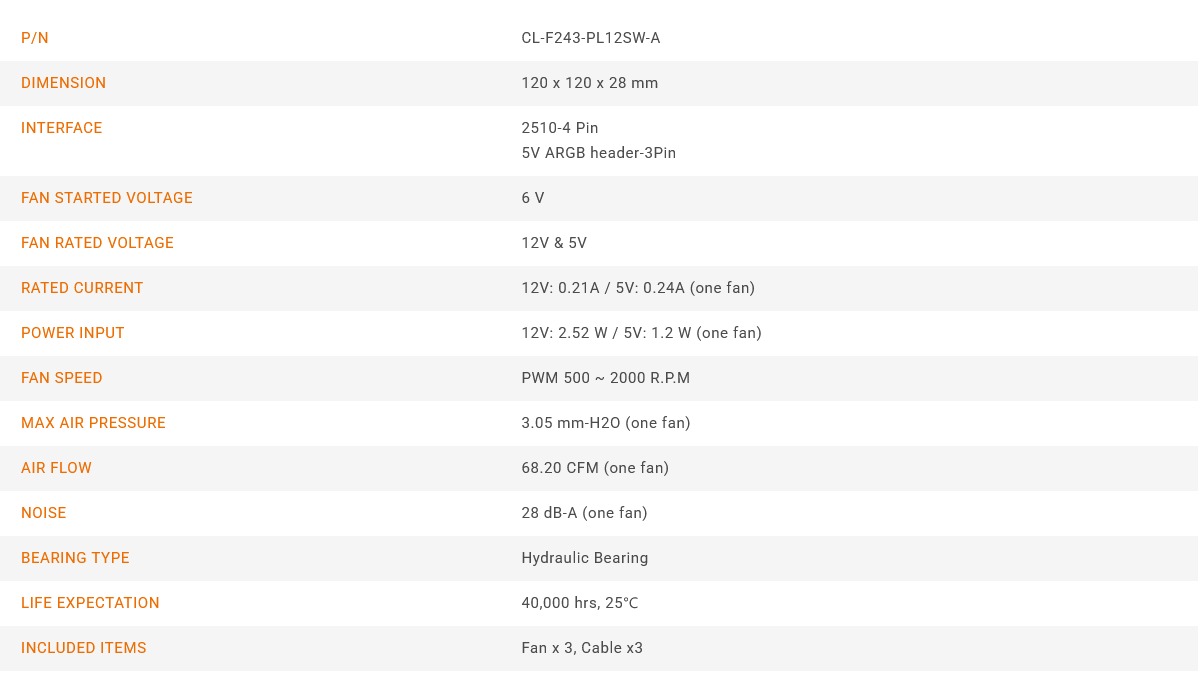Click the LIFE EXPECTATION label
The height and width of the screenshot is (690, 1203).
click(90, 603)
